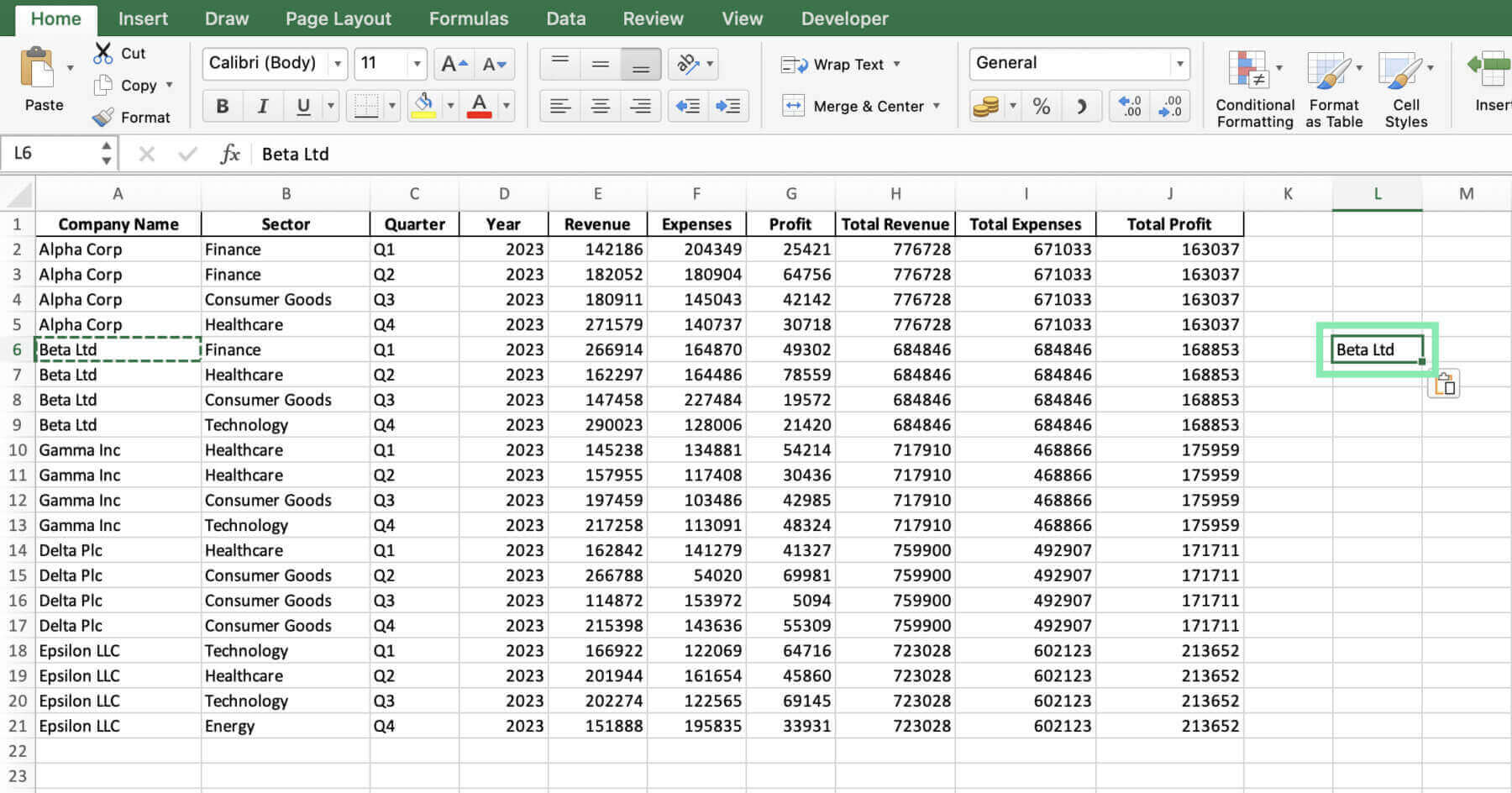Increase indent icon
Image resolution: width=1512 pixels, height=793 pixels.
(x=727, y=106)
